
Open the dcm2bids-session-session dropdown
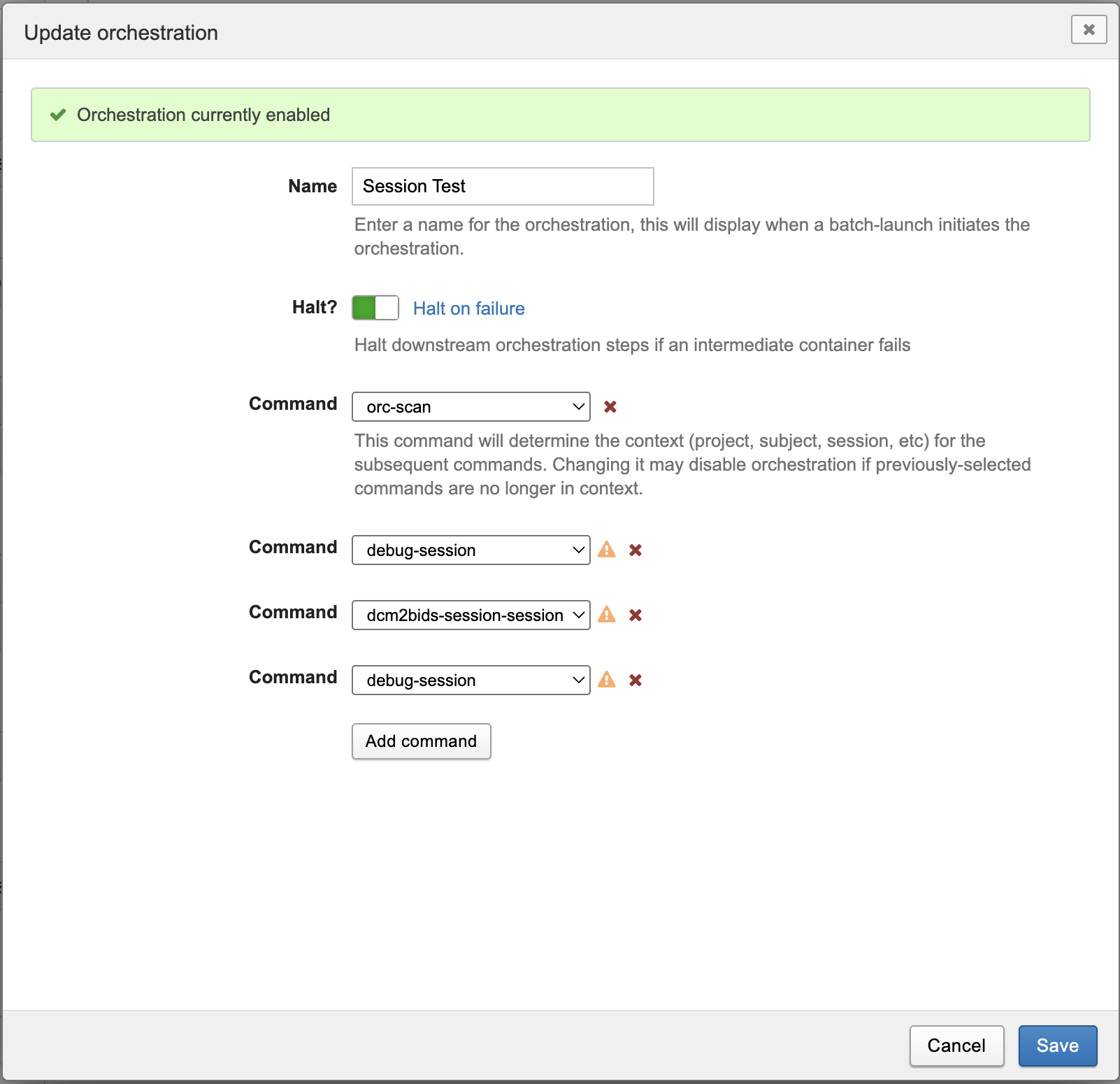[x=471, y=615]
